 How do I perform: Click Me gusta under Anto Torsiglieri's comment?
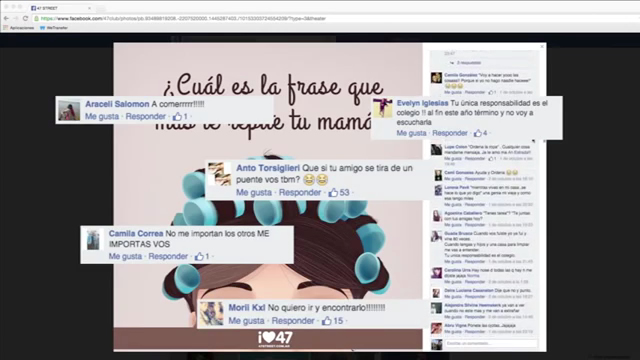click(253, 192)
